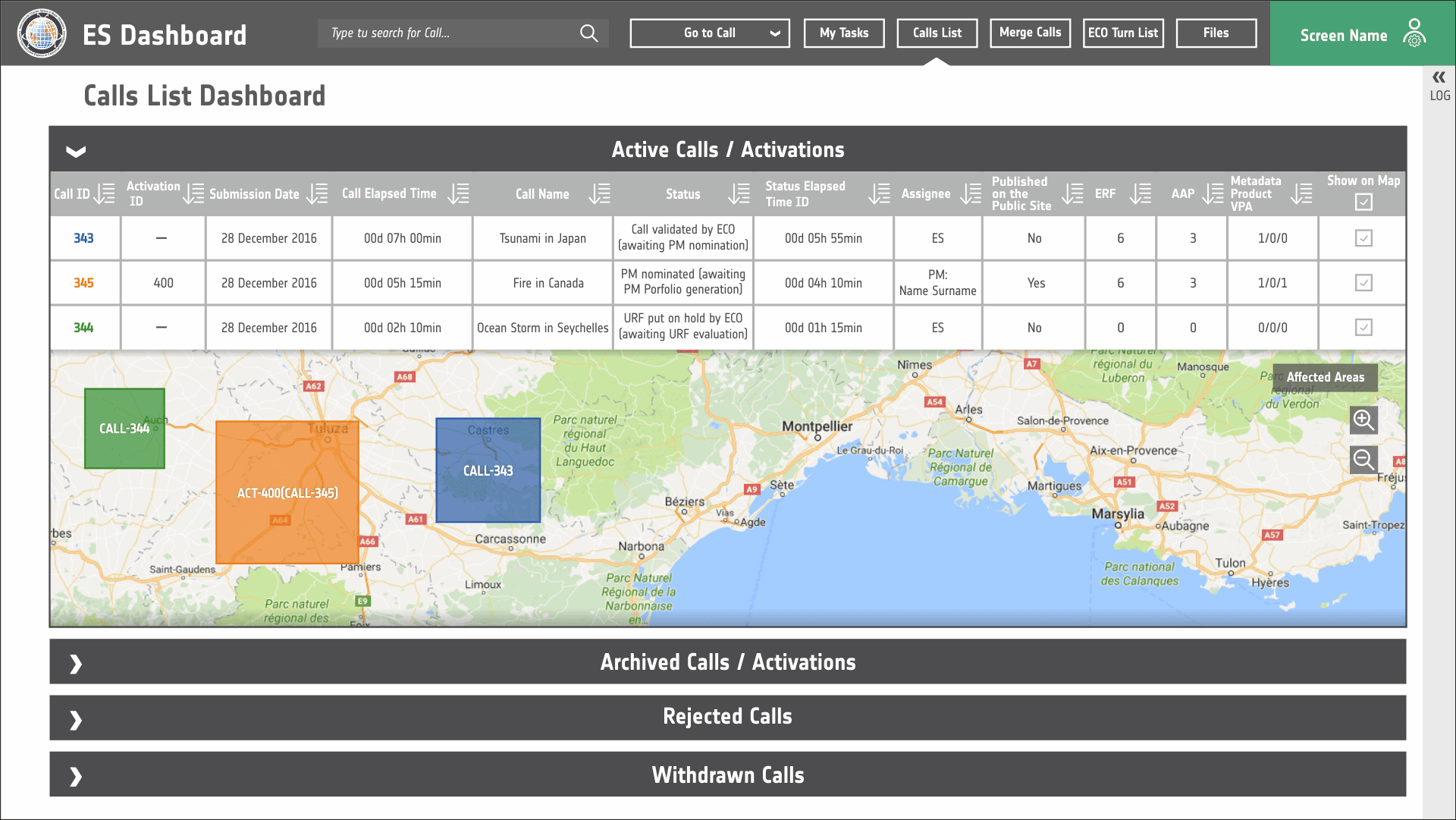Sort table by Call Elapsed Time
Viewport: 1456px width, 820px height.
458,193
